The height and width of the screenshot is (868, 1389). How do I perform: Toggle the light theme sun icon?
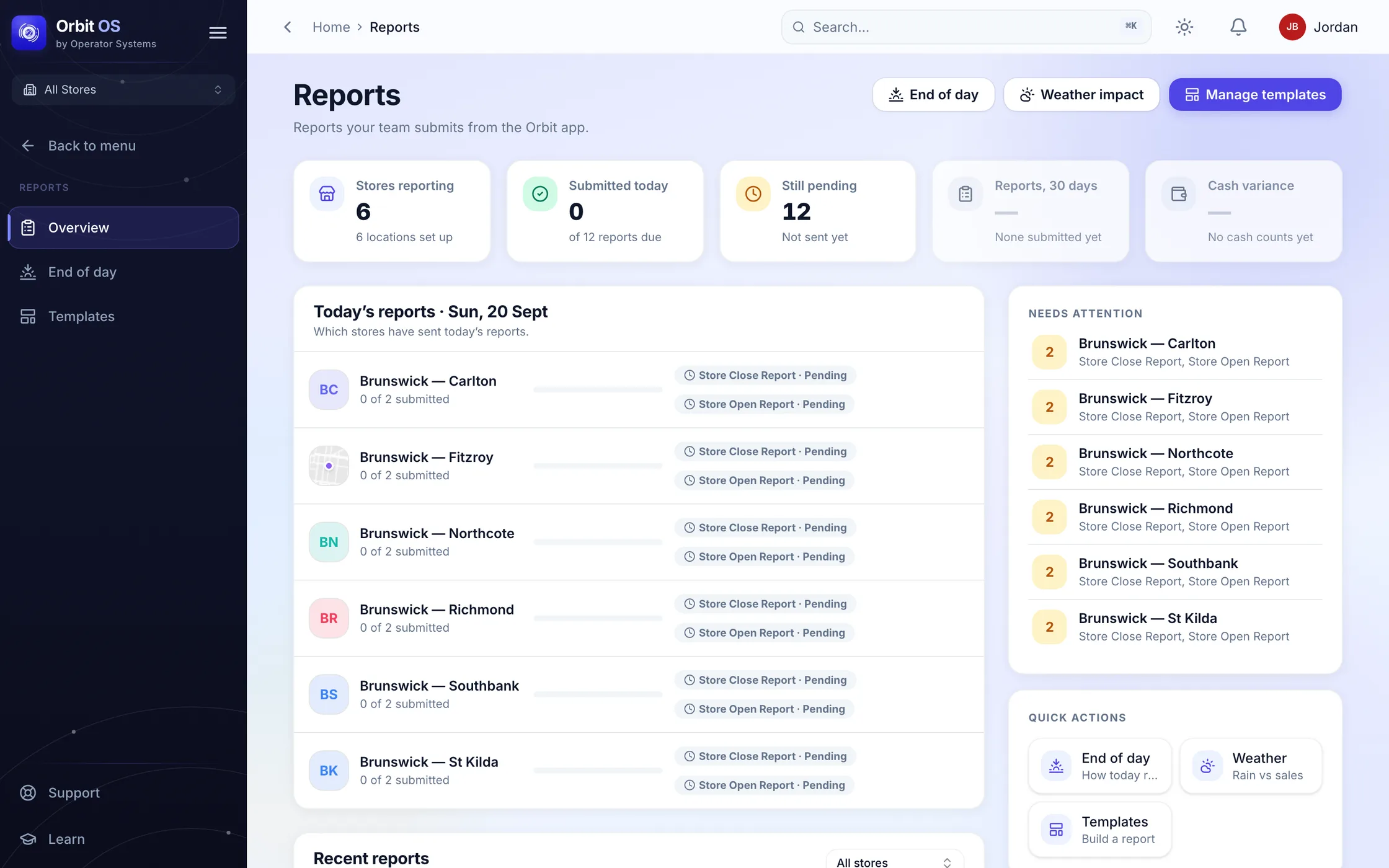[1184, 27]
